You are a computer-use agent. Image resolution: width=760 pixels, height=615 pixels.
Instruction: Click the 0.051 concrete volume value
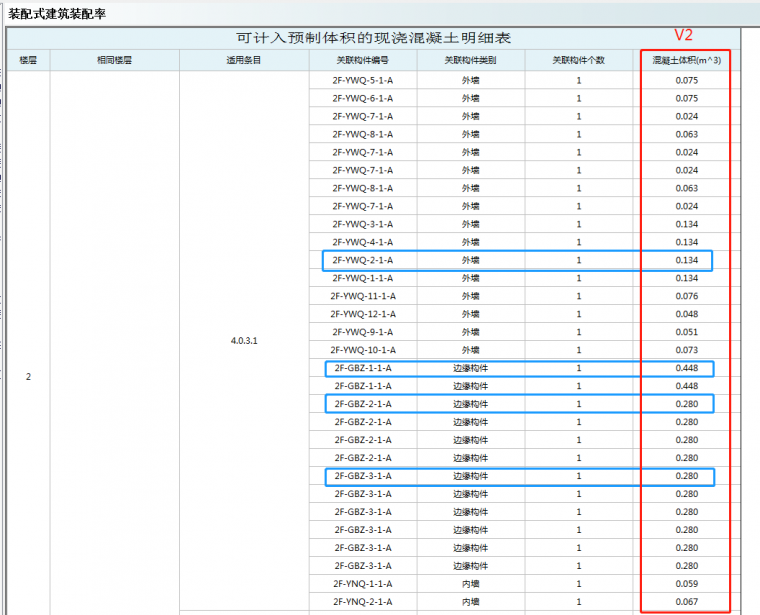[686, 332]
